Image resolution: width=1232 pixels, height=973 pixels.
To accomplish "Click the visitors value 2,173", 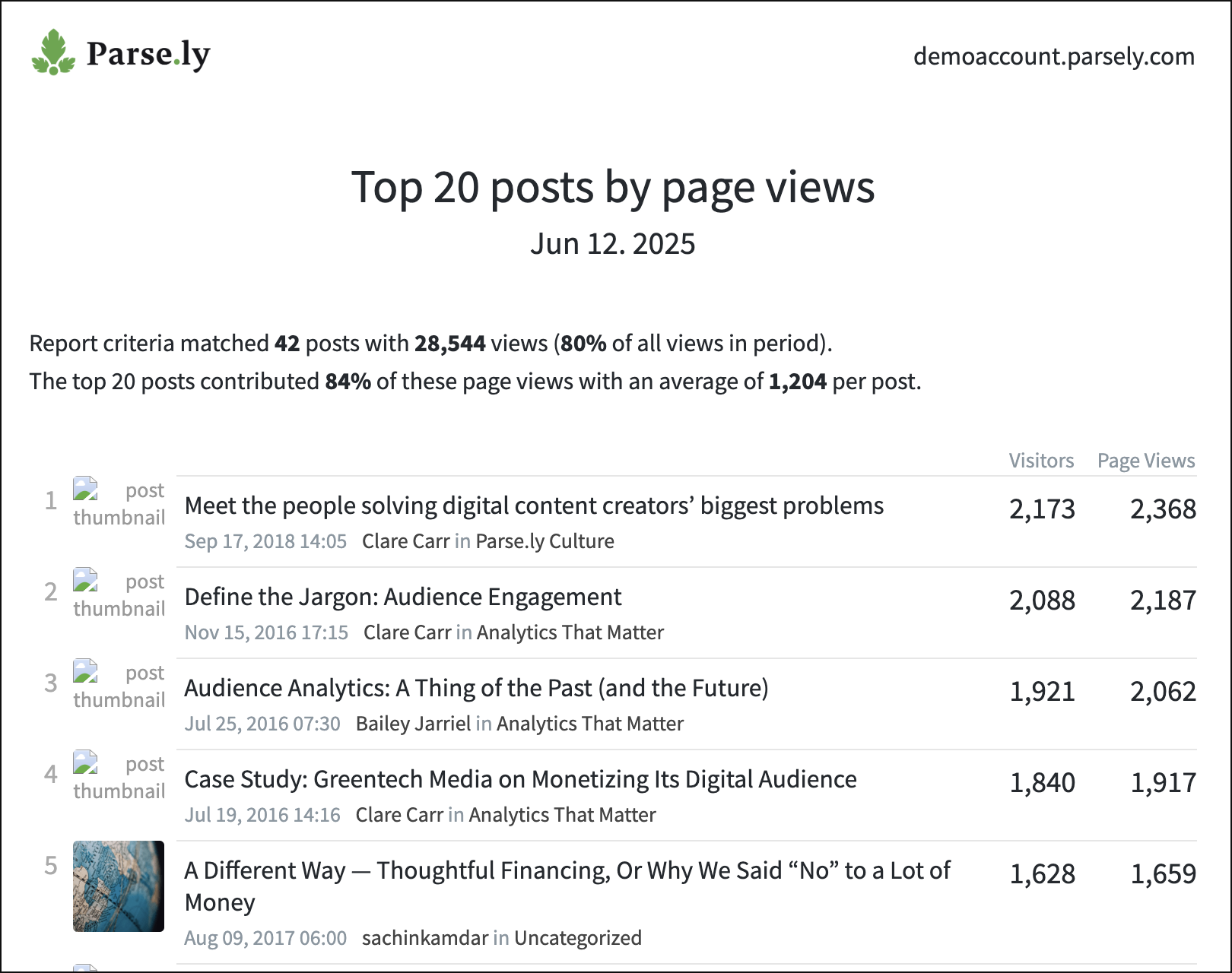I will (x=1042, y=509).
